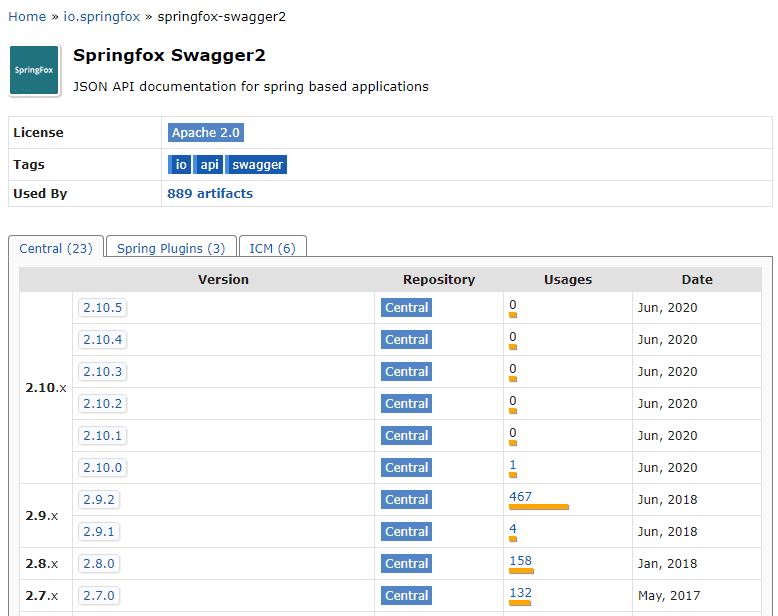This screenshot has width=778, height=616.
Task: Select the api tag
Action: coord(209,165)
